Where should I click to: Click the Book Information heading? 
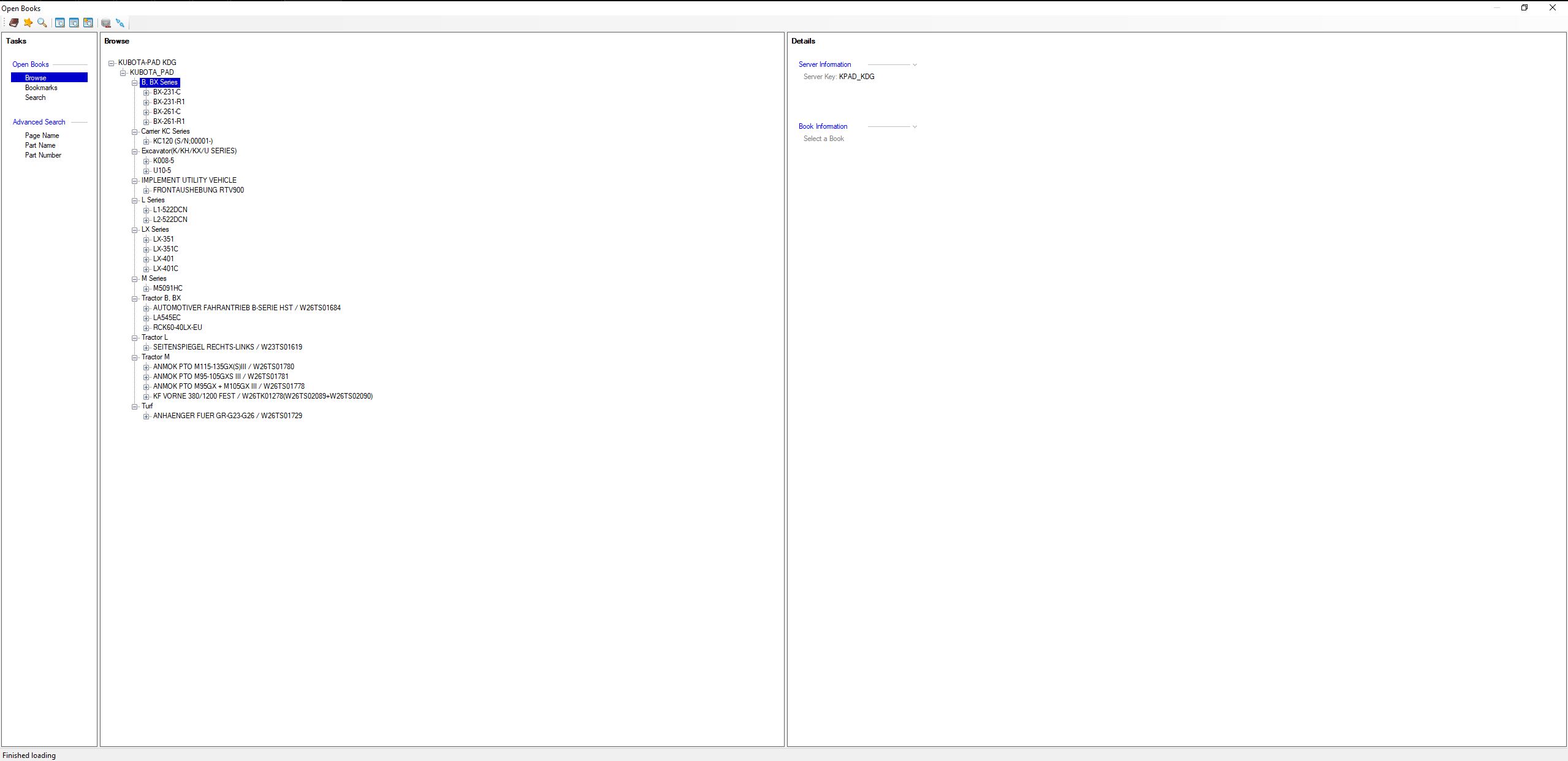point(823,126)
